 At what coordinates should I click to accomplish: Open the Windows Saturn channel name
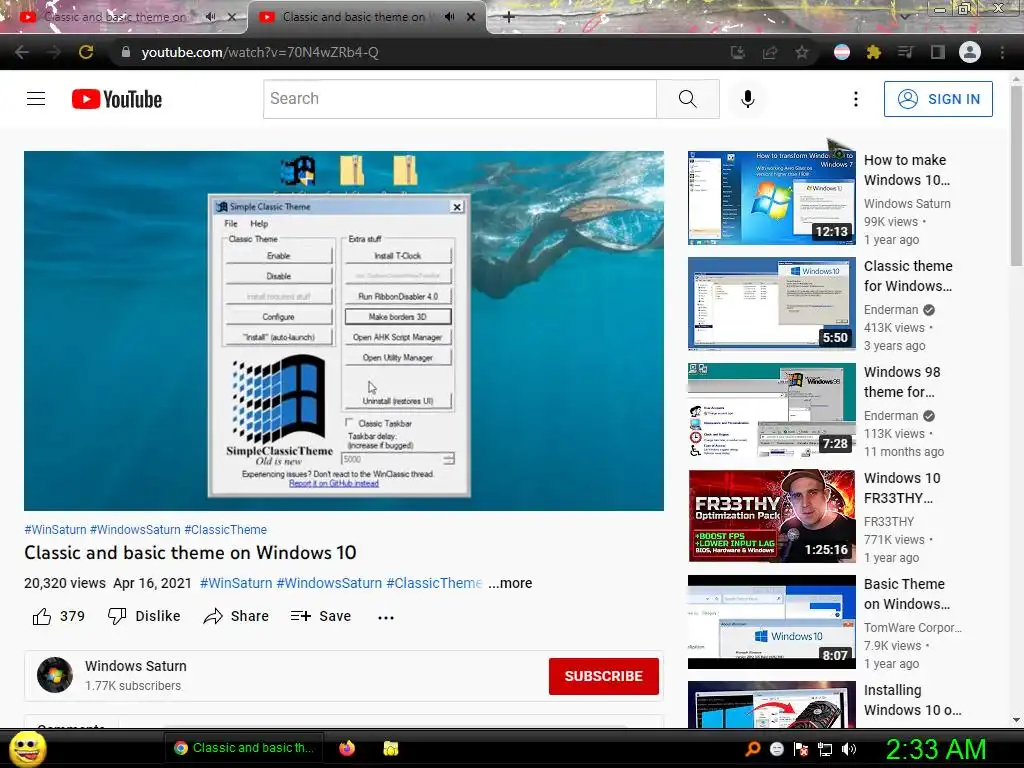click(136, 666)
